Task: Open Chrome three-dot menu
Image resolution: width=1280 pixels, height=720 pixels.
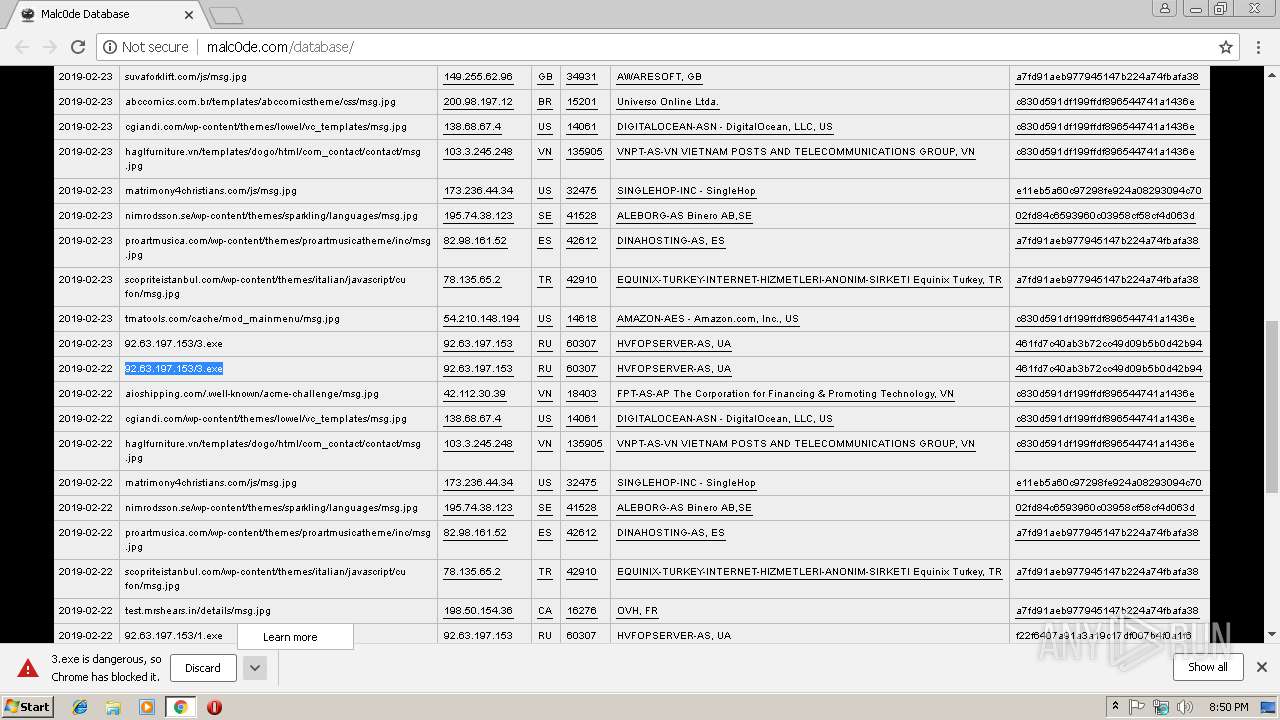Action: pyautogui.click(x=1258, y=47)
